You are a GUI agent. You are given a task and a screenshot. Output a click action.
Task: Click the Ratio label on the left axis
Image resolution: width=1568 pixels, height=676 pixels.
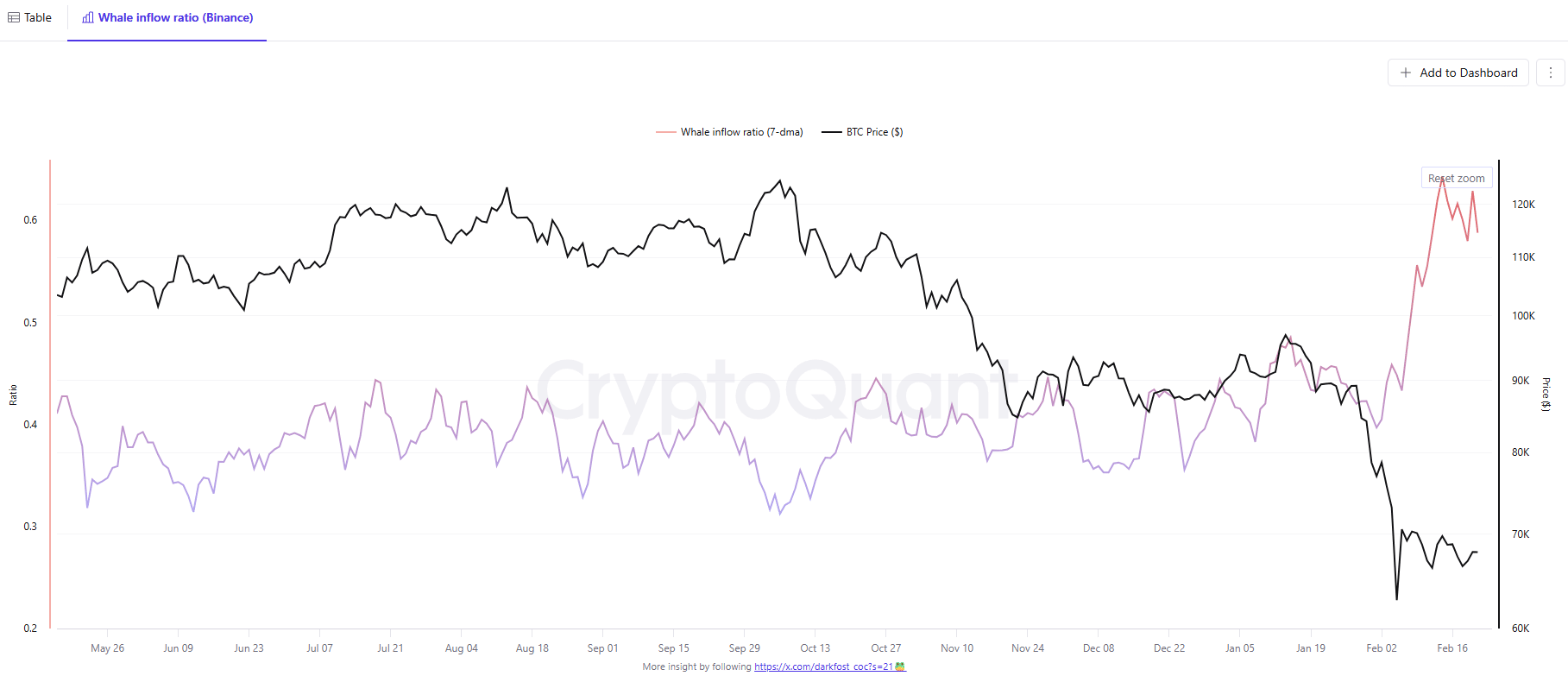tap(14, 393)
